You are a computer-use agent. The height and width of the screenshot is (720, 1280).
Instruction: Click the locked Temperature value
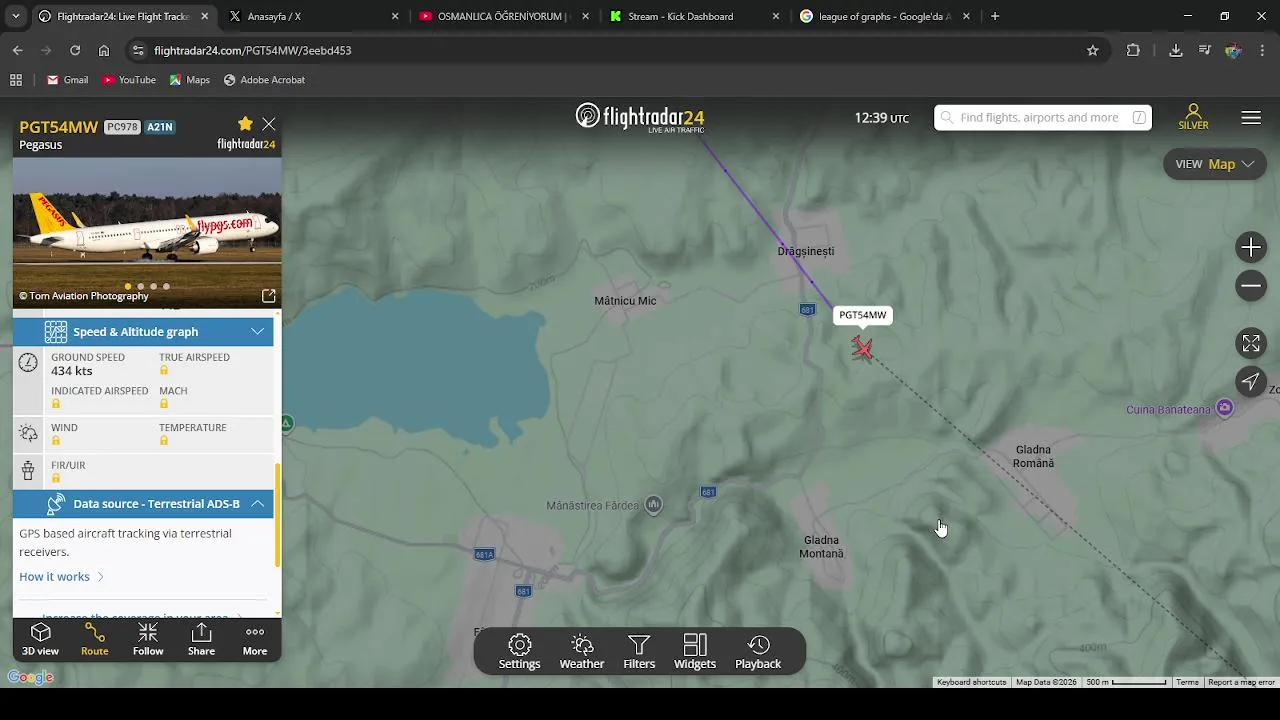point(164,441)
